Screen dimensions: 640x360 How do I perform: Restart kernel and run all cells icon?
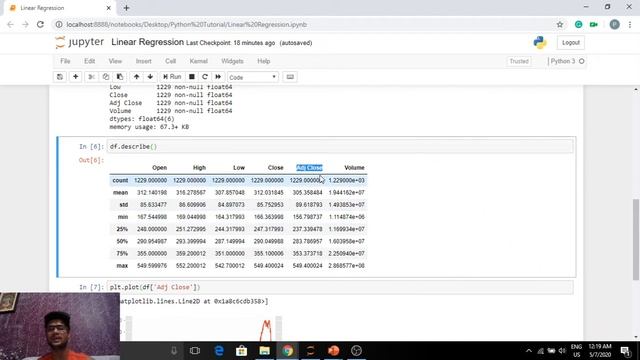click(x=218, y=77)
